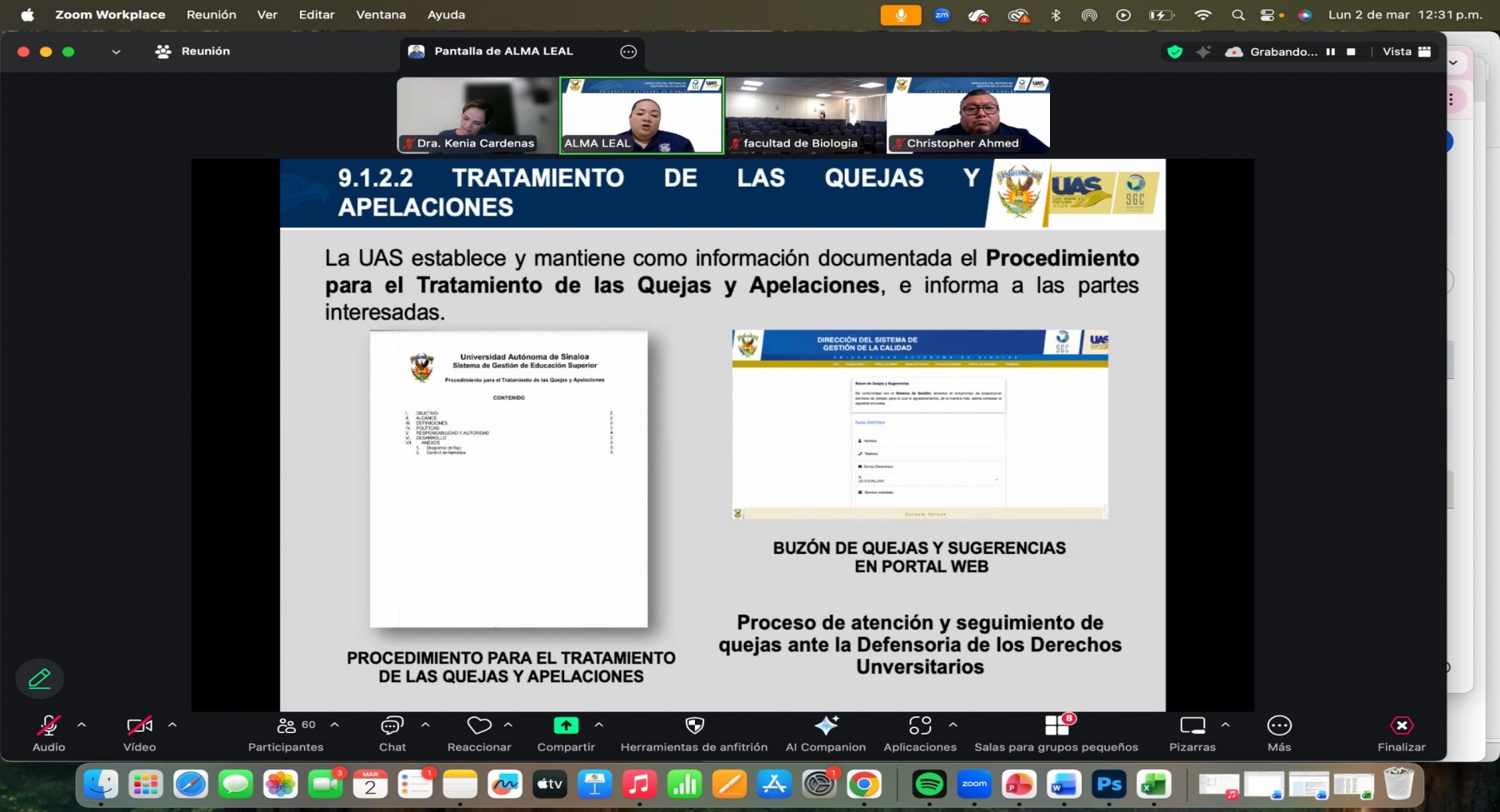Unmute audio with the microphone icon
This screenshot has width=1500, height=812.
pyautogui.click(x=48, y=726)
